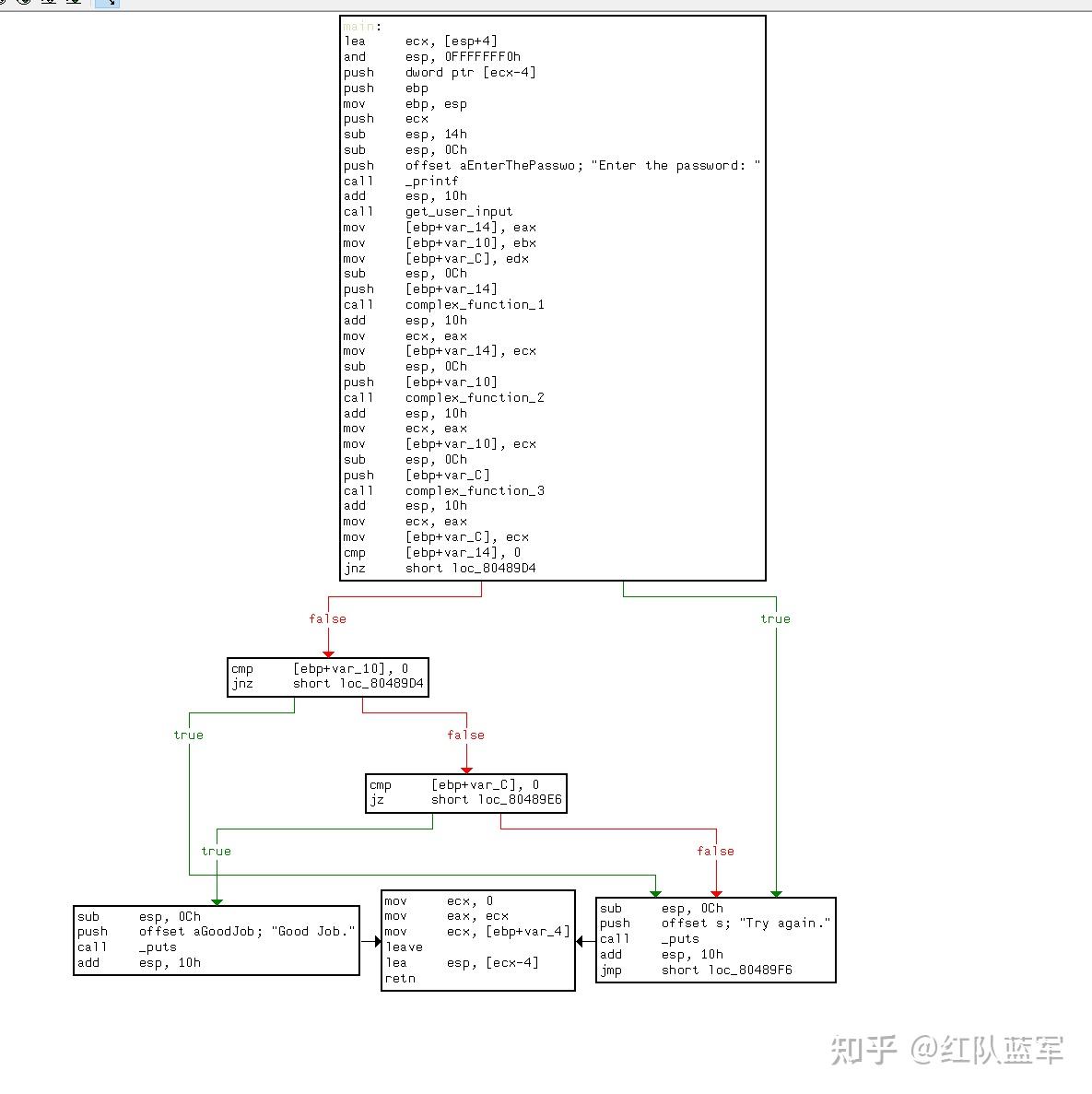Follow the complex_function_3 call target
The width and height of the screenshot is (1092, 1094).
[475, 490]
